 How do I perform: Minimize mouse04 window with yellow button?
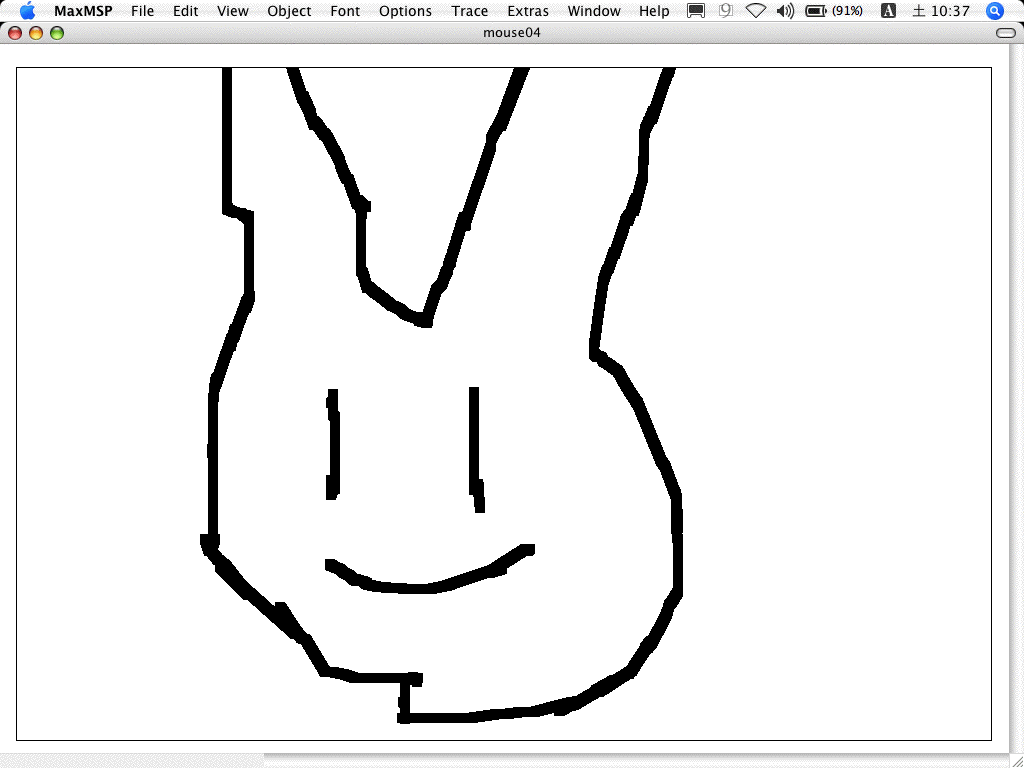[x=36, y=33]
